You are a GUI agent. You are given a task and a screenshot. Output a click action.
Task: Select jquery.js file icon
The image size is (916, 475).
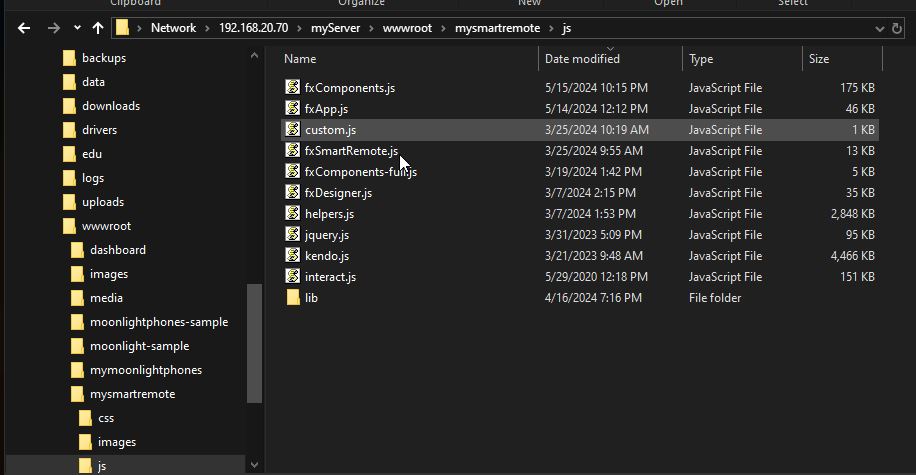(293, 234)
